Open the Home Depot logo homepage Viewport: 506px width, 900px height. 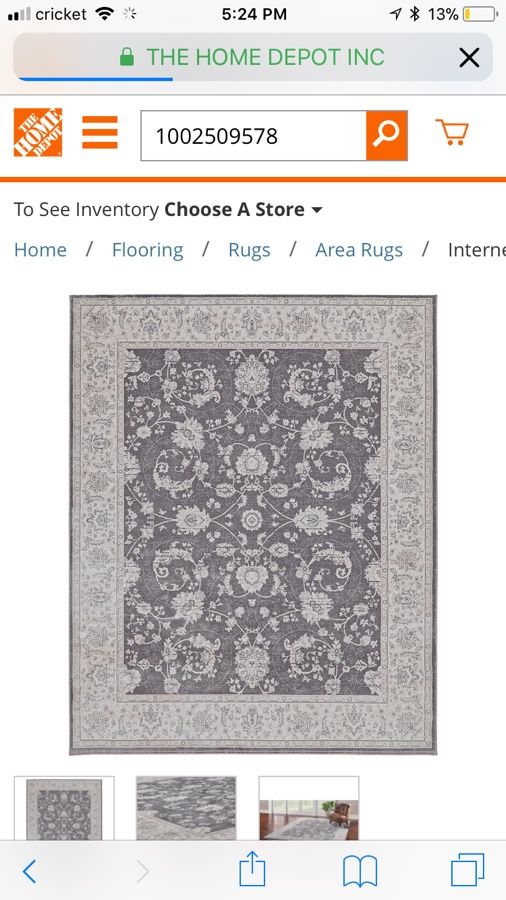click(38, 133)
